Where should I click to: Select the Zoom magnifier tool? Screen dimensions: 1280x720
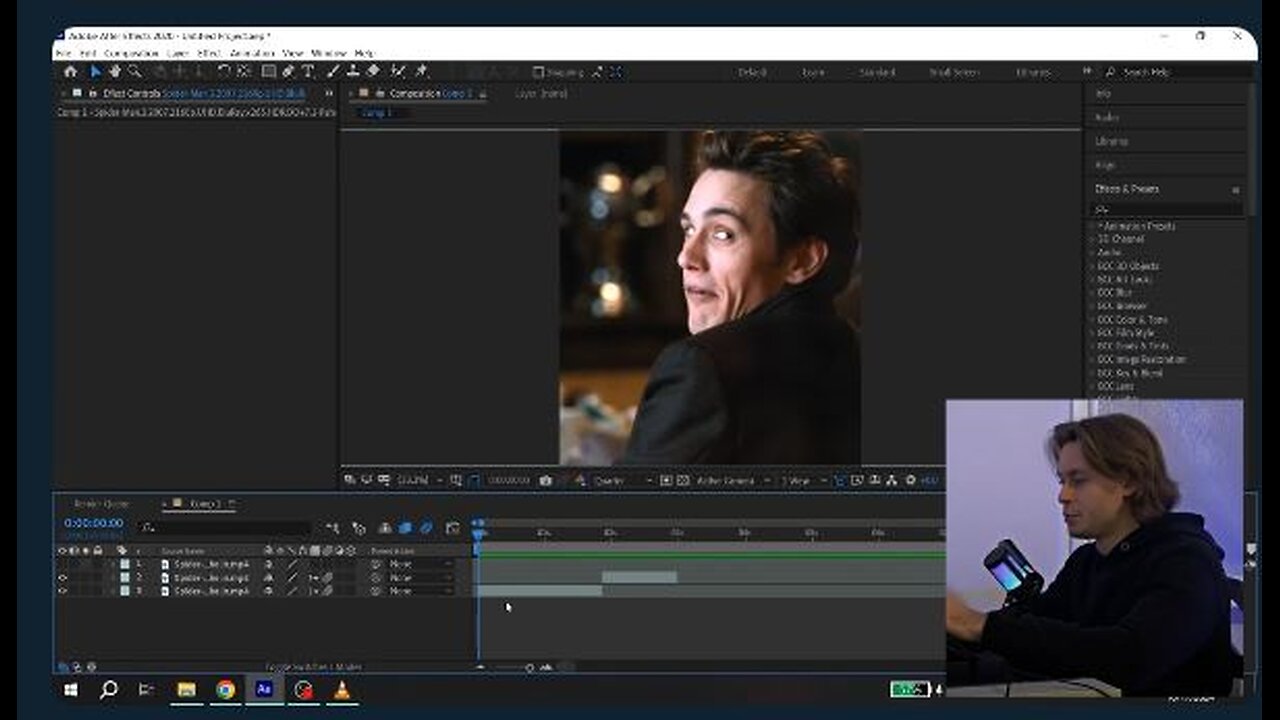coord(135,72)
